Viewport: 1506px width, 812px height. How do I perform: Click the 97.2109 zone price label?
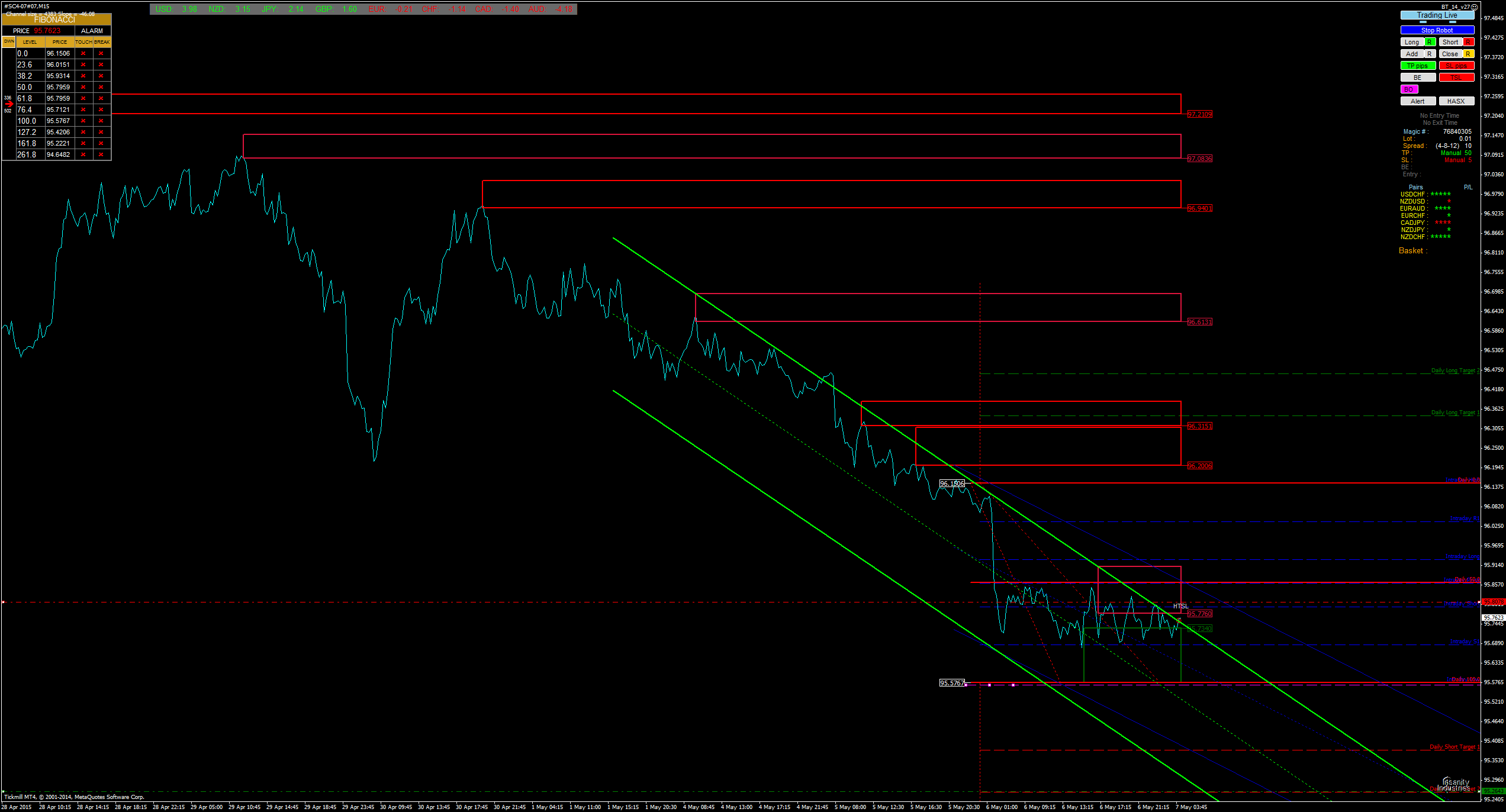tap(1200, 114)
